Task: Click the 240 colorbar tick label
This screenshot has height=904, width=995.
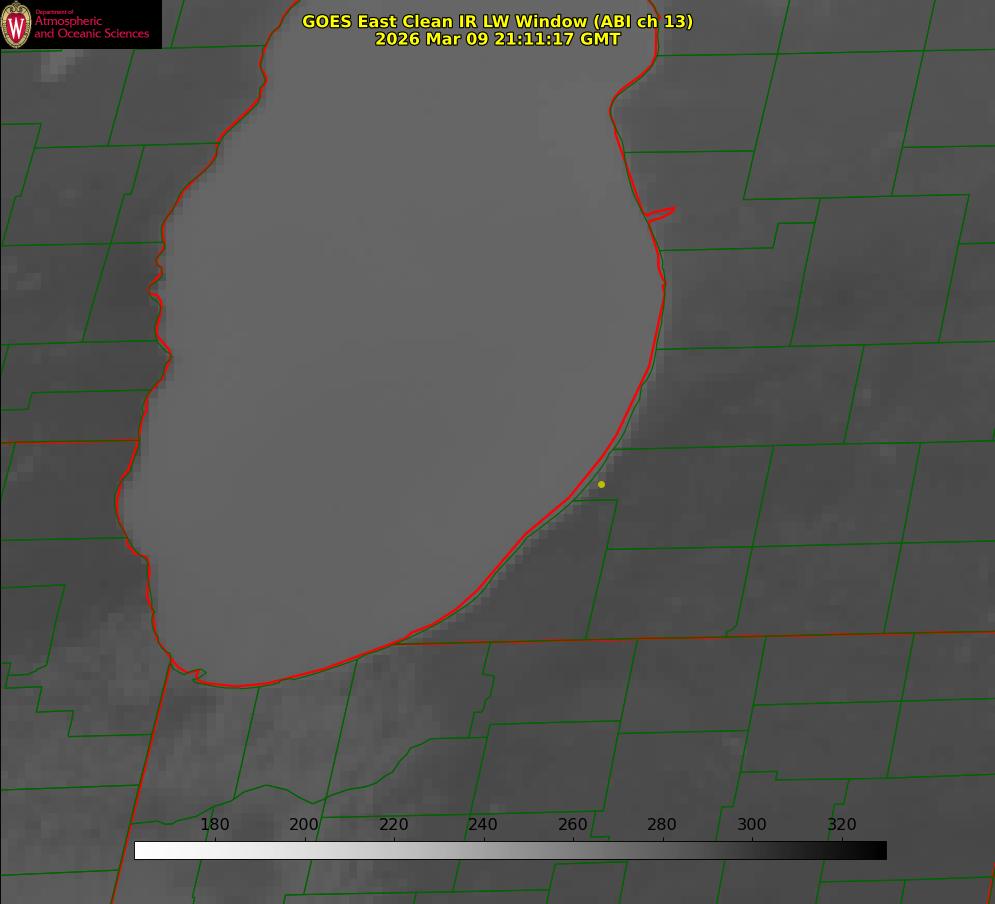Action: coord(483,825)
